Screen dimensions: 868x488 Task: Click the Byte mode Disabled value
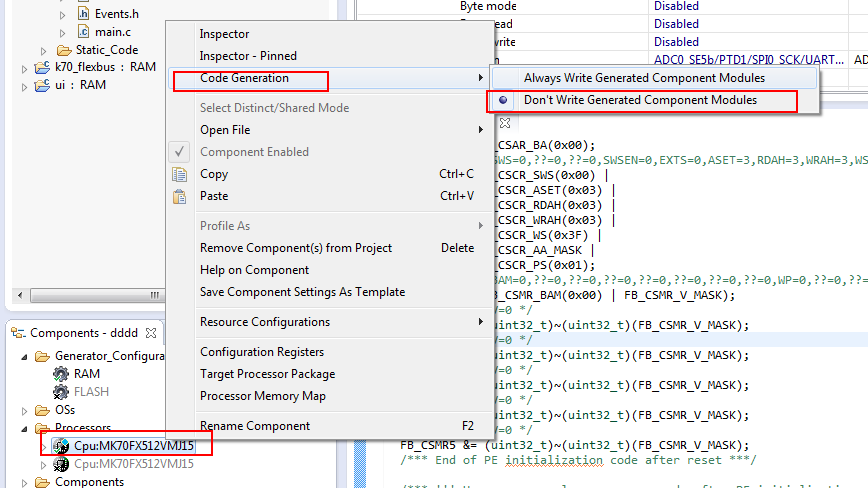pos(676,6)
